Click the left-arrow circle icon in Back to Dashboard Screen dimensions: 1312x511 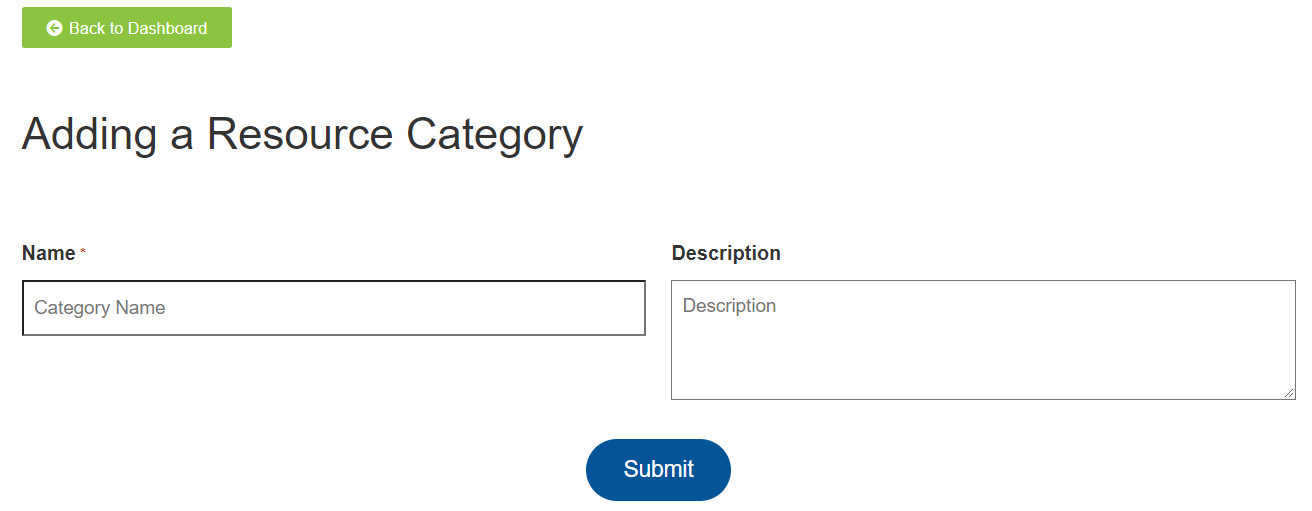[x=55, y=28]
